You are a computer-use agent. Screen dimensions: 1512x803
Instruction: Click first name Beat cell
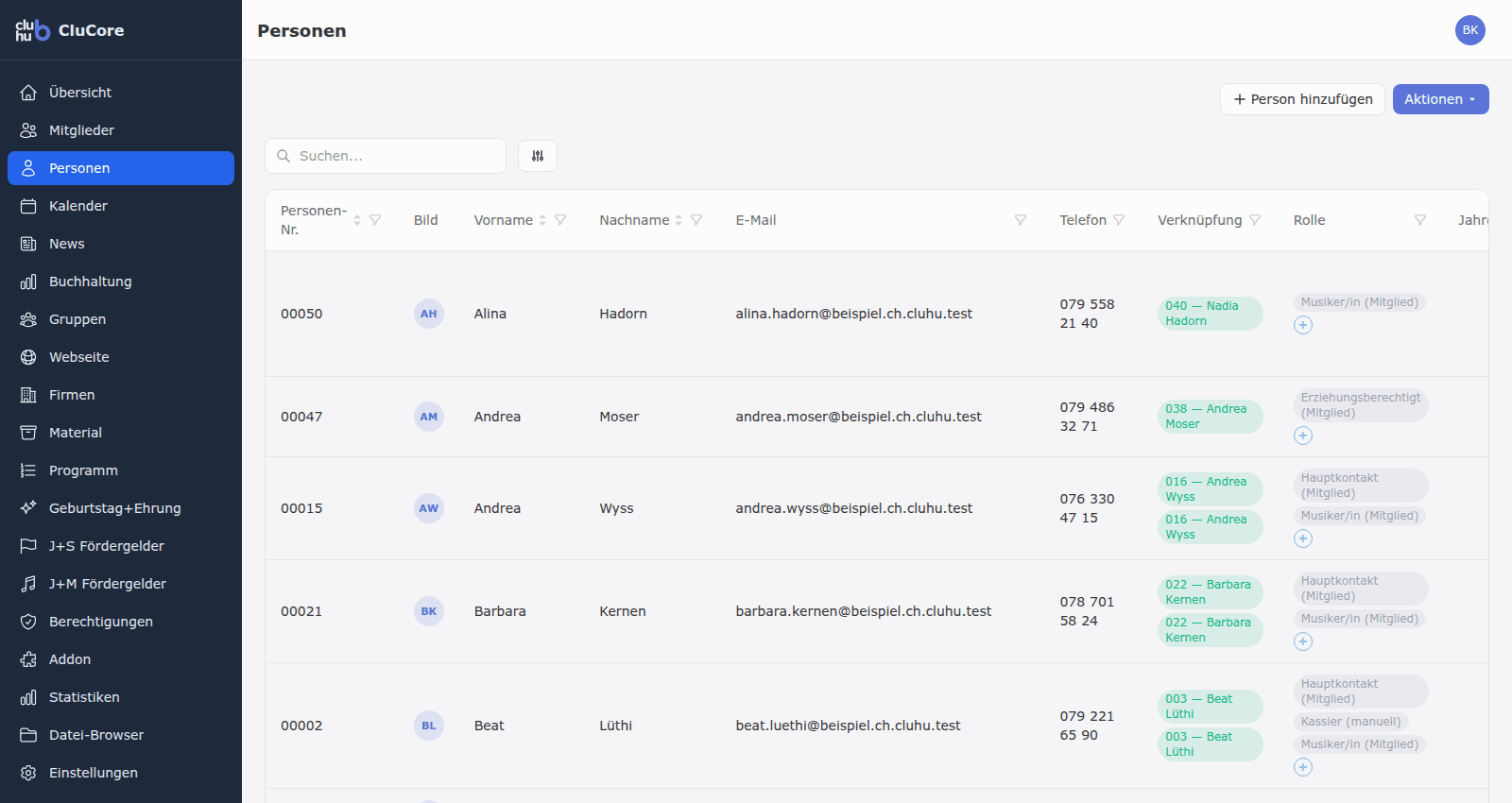490,726
